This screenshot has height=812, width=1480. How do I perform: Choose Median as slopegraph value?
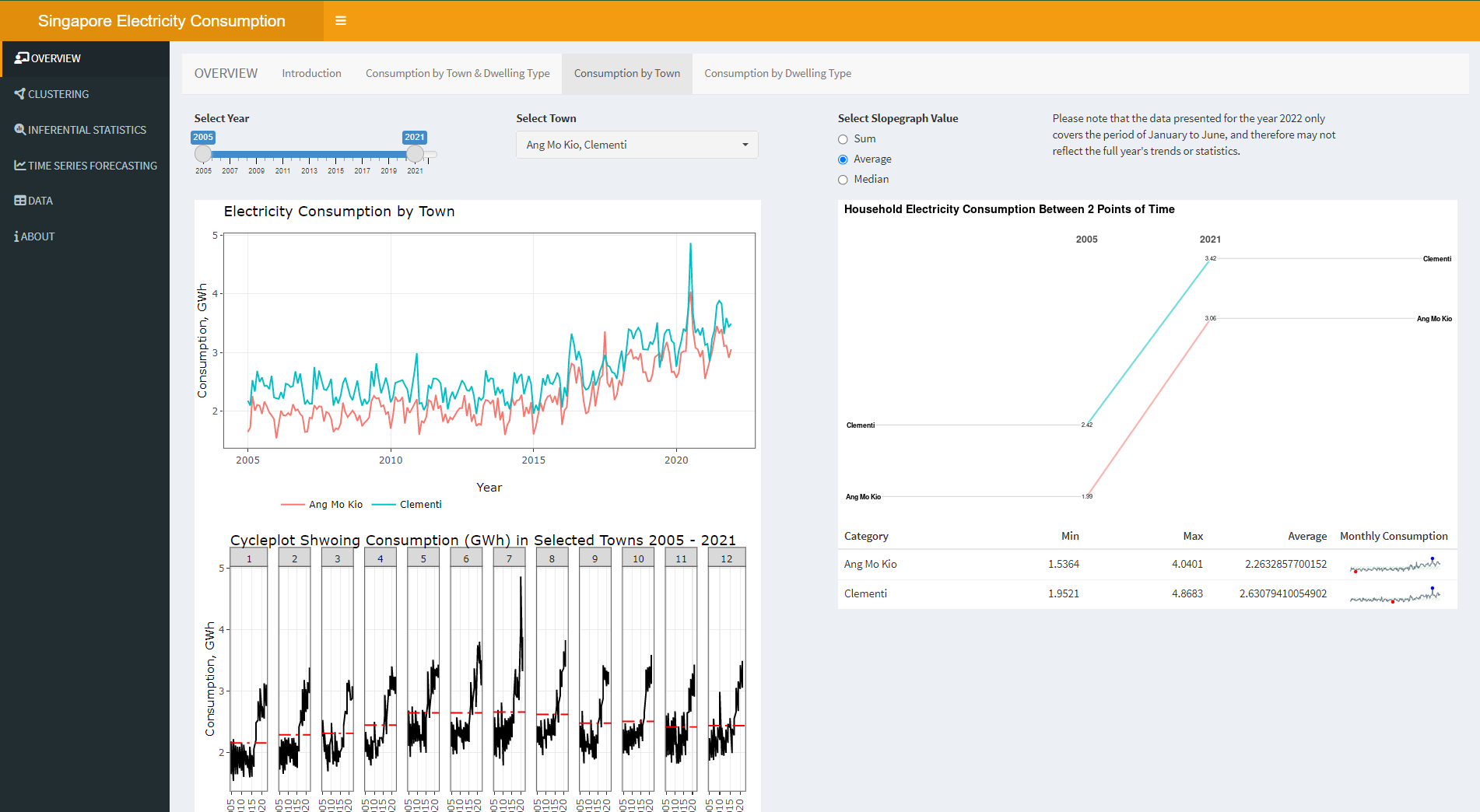(x=843, y=180)
